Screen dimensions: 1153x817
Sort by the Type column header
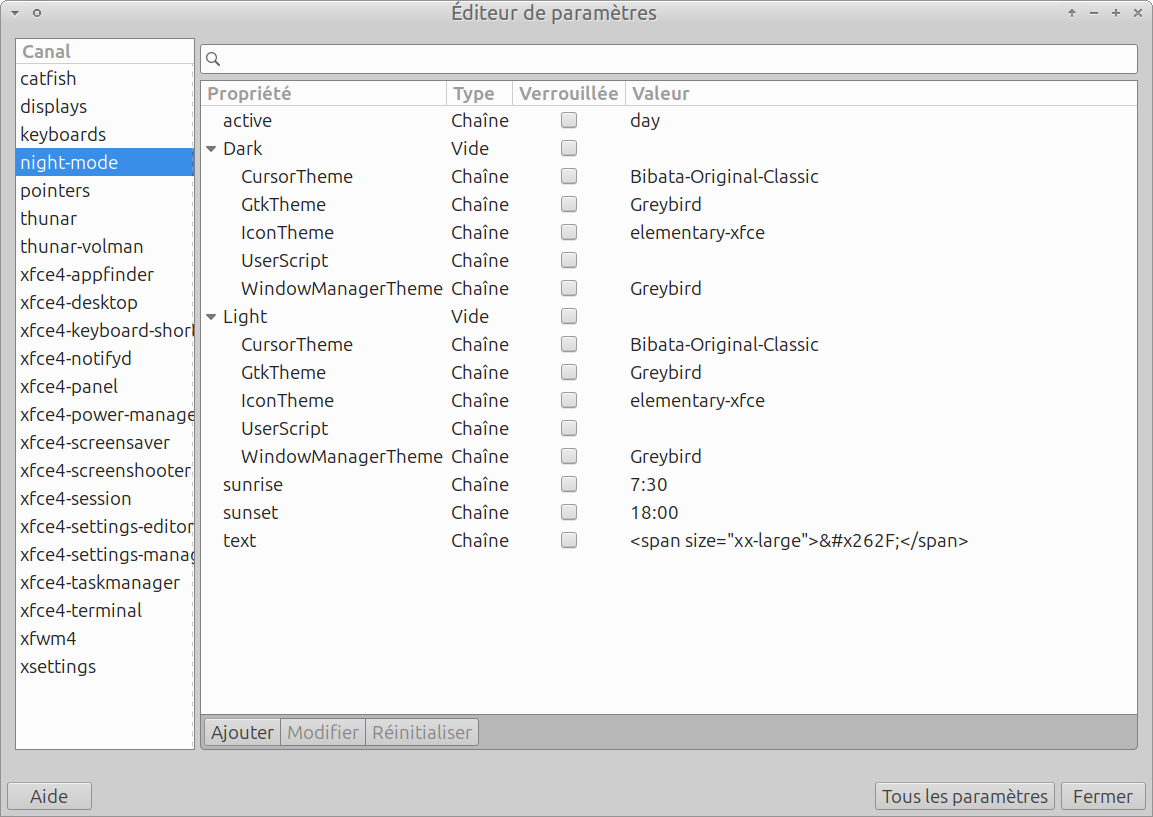pos(479,93)
